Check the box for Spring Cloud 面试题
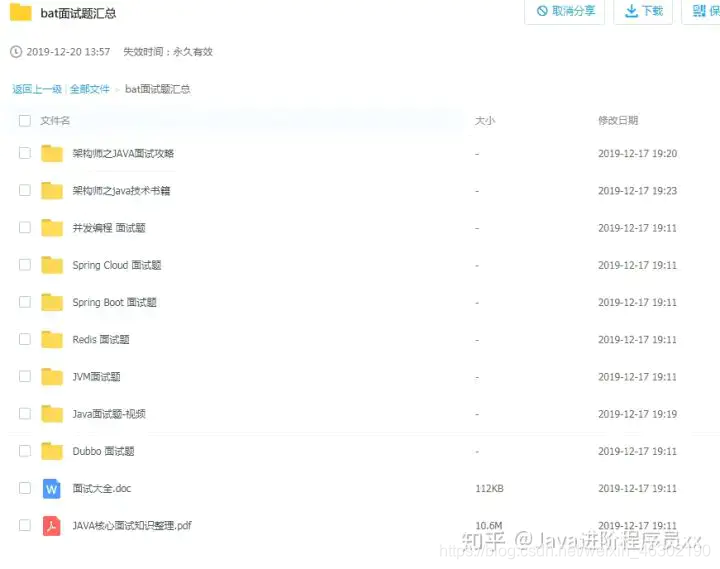Screen dimensions: 720x569 (25, 265)
